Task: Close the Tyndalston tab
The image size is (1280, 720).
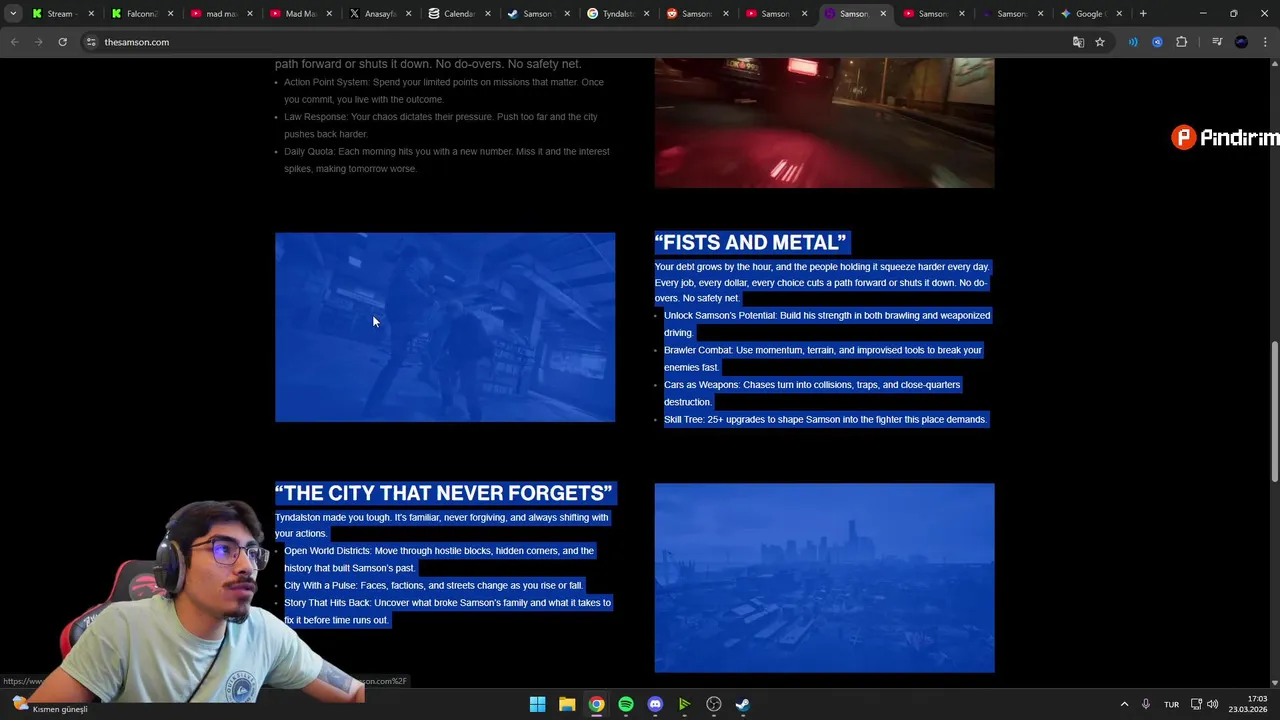Action: [x=645, y=14]
